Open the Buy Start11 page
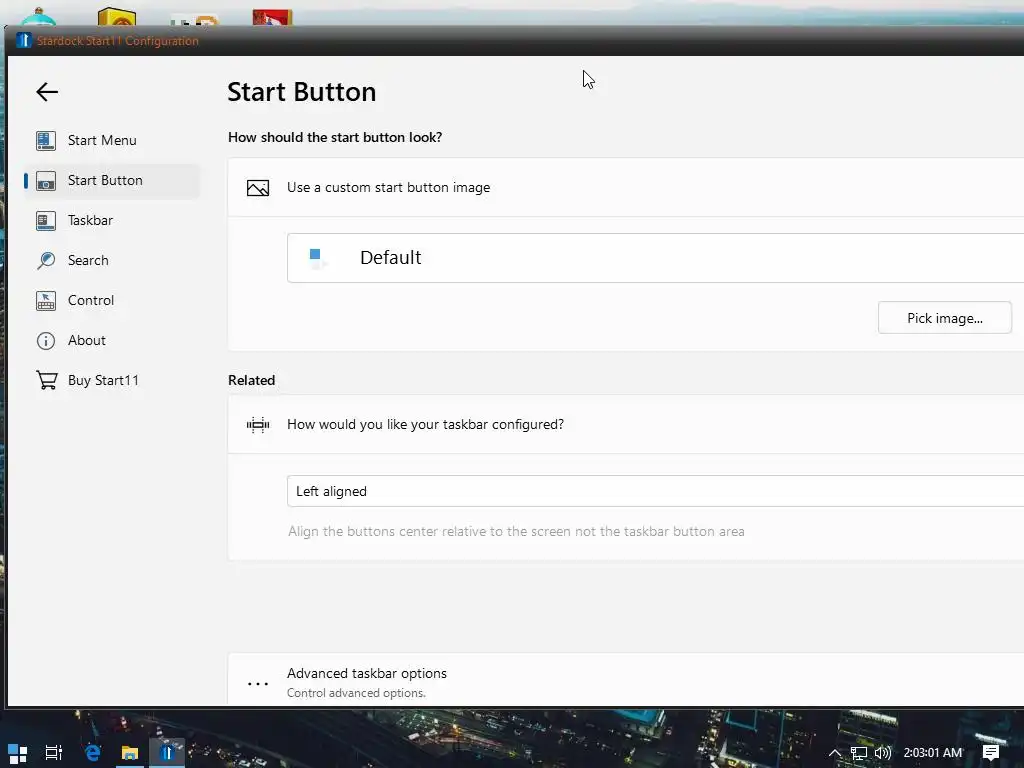Viewport: 1024px width, 768px height. tap(111, 380)
